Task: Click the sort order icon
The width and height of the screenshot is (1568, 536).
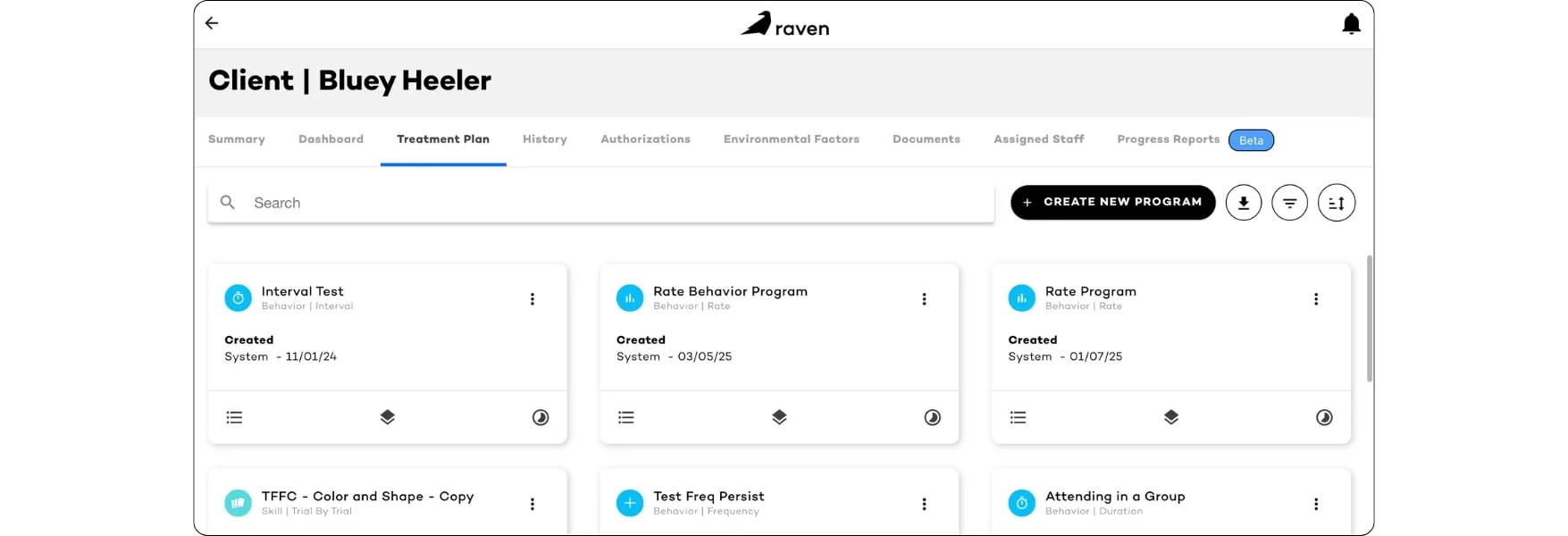Action: click(x=1337, y=203)
